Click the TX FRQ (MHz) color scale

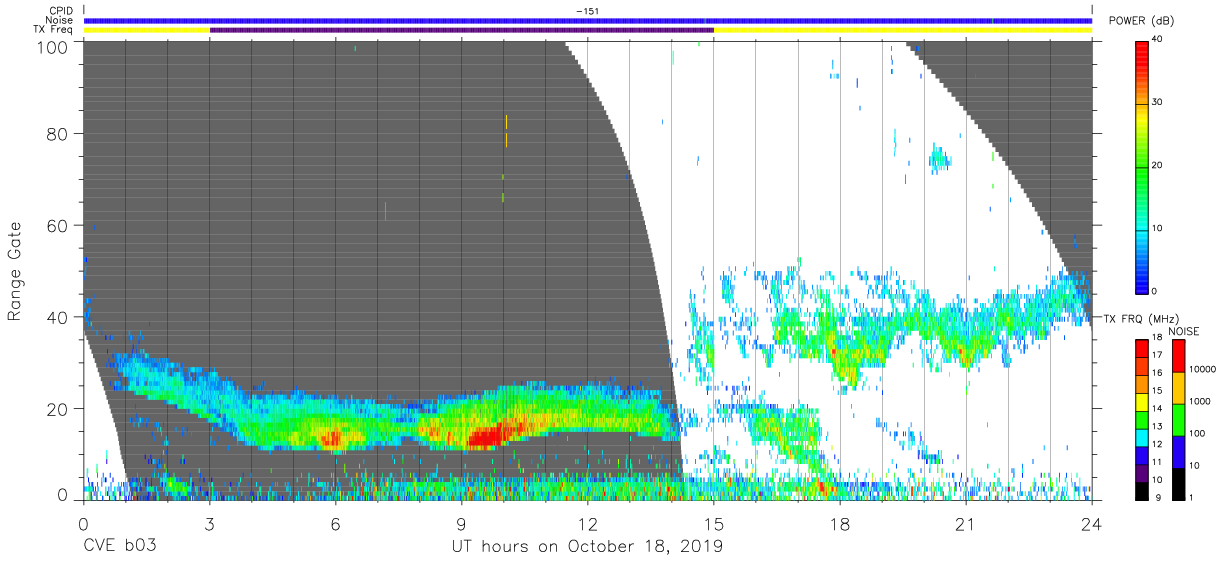tap(1141, 419)
